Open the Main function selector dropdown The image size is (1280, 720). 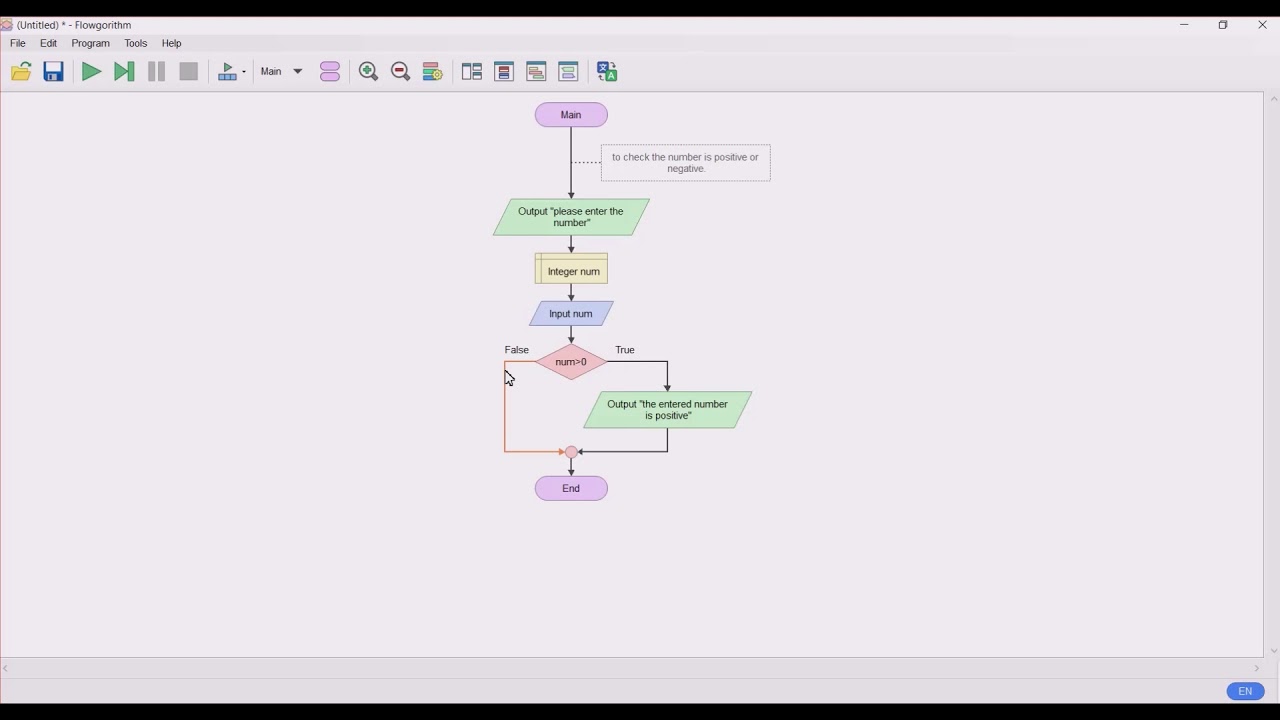[281, 71]
